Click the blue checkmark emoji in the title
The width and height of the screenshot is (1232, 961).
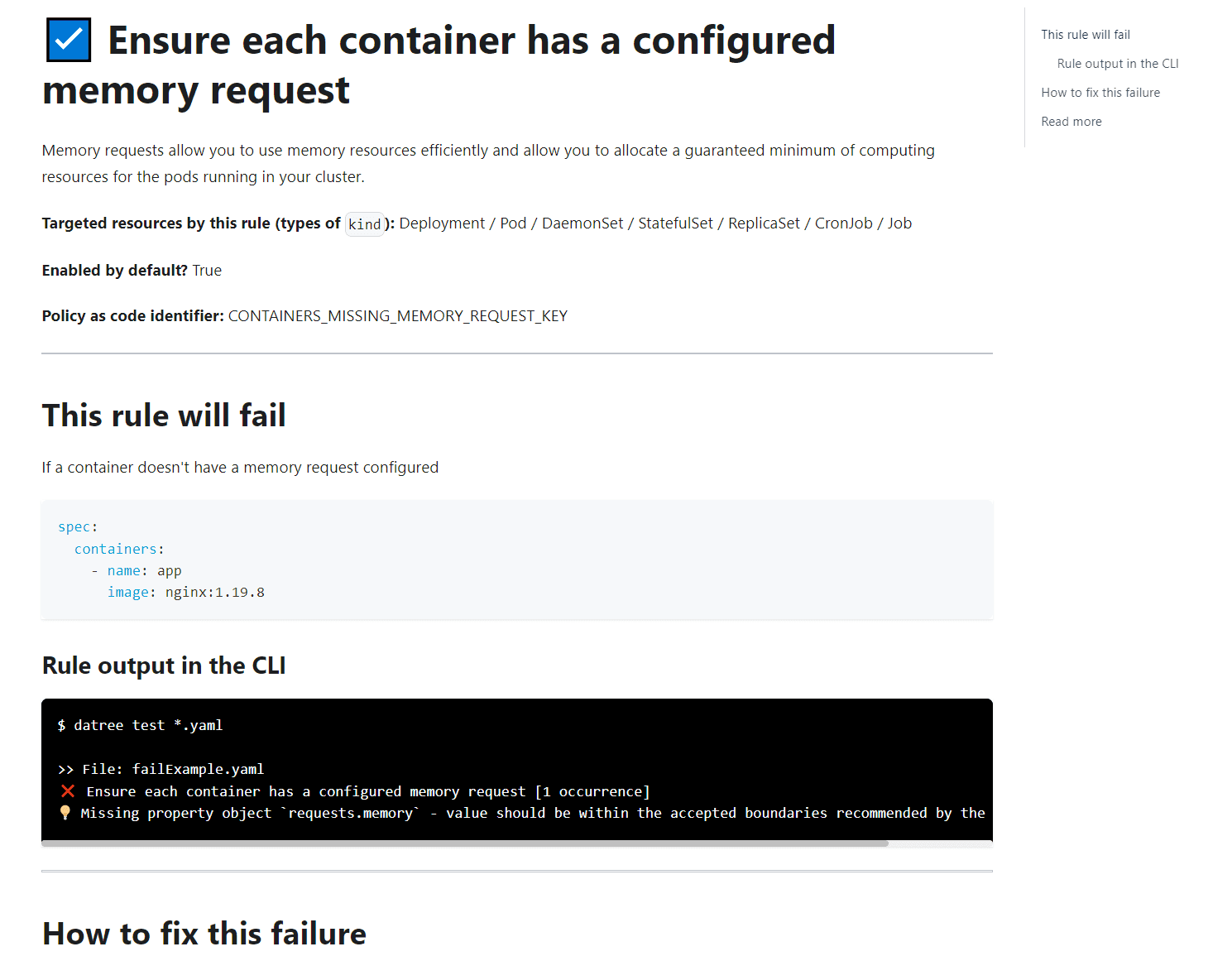[x=69, y=40]
